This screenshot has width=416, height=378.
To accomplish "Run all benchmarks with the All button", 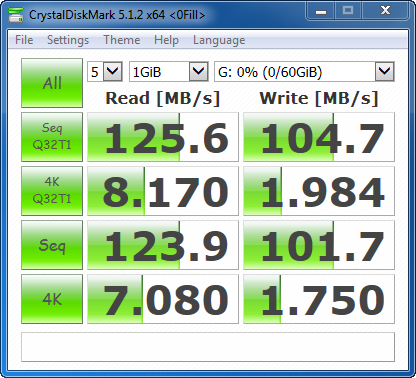I will click(52, 83).
